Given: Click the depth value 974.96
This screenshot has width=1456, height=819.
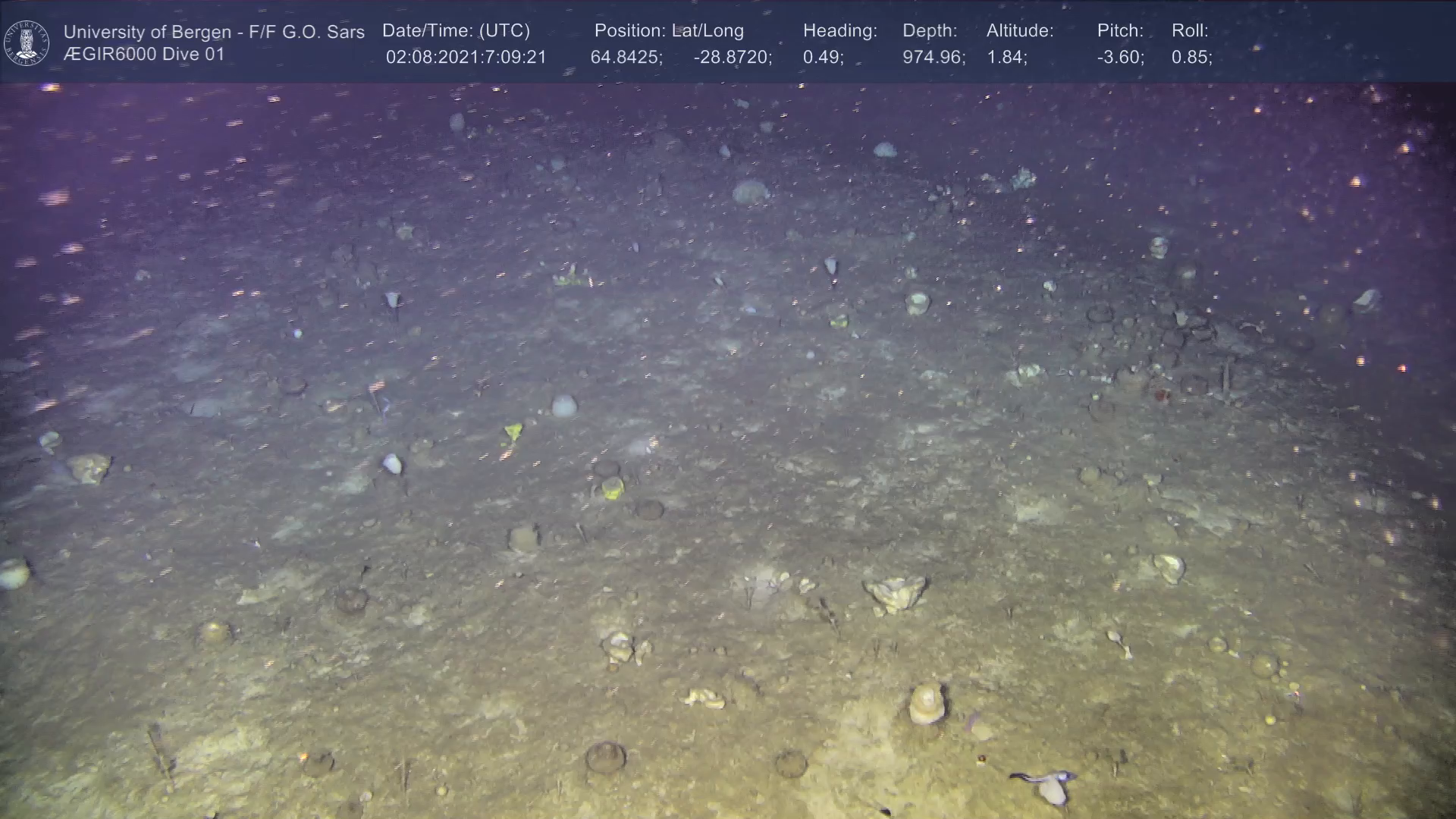Looking at the screenshot, I should pos(934,57).
